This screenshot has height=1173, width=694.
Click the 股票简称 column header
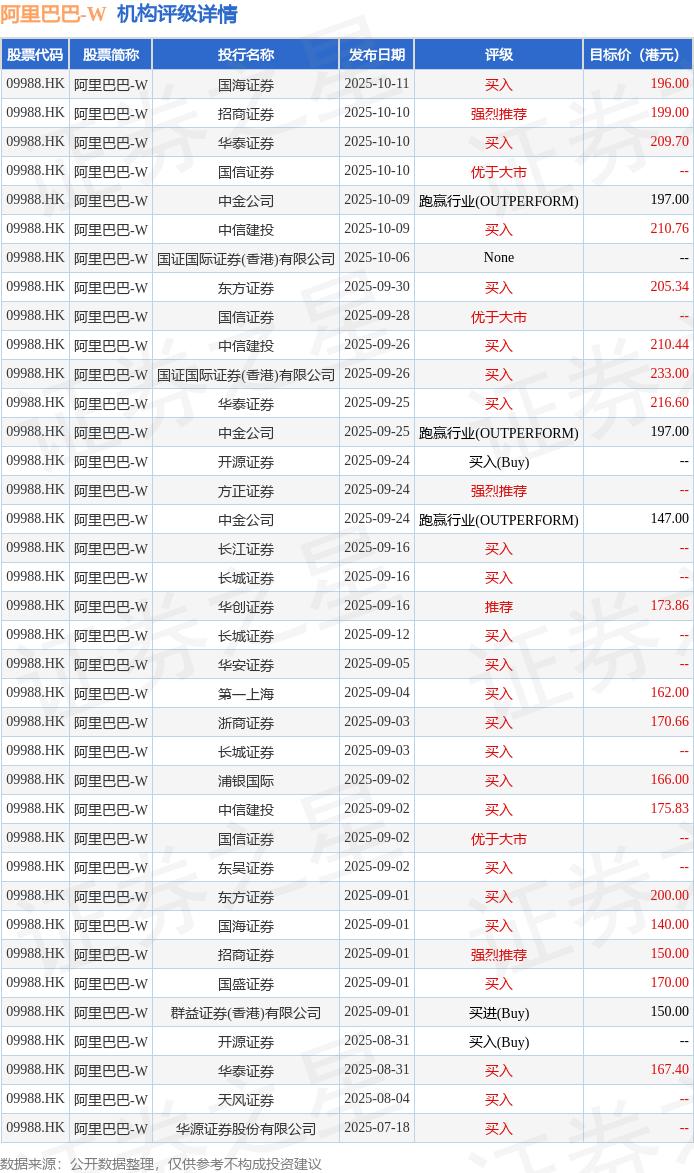pyautogui.click(x=111, y=55)
